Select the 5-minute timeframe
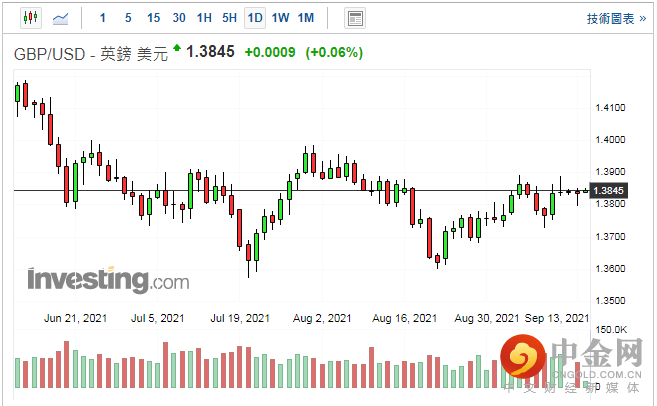 [128, 18]
